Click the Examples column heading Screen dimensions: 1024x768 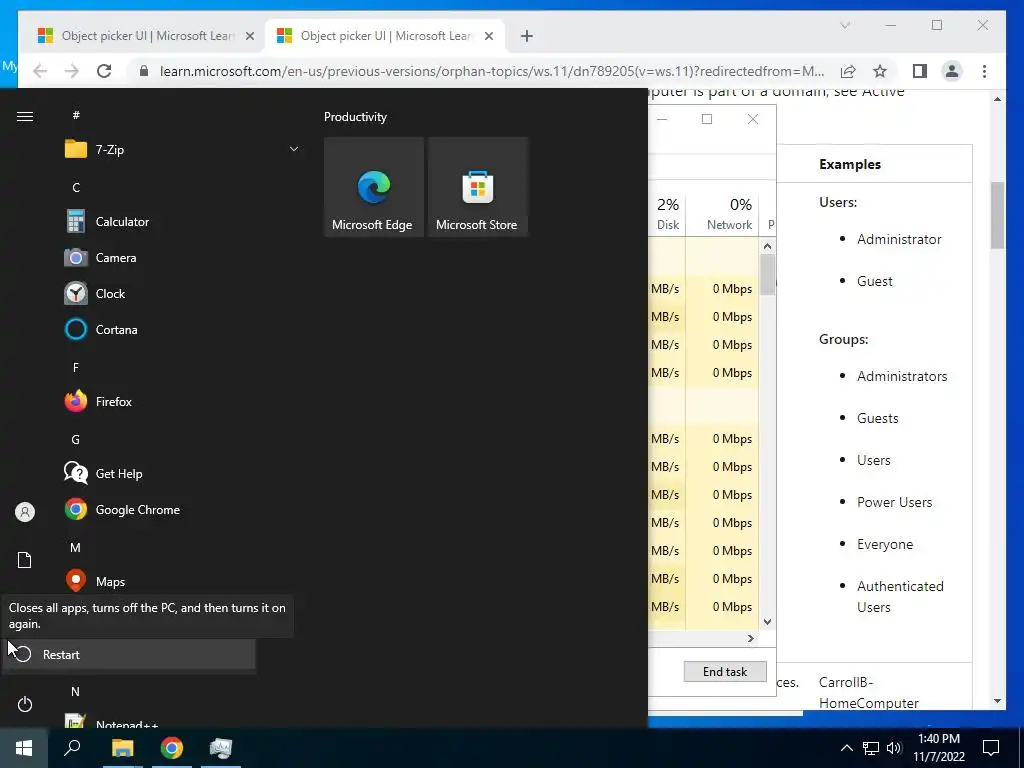tap(850, 165)
